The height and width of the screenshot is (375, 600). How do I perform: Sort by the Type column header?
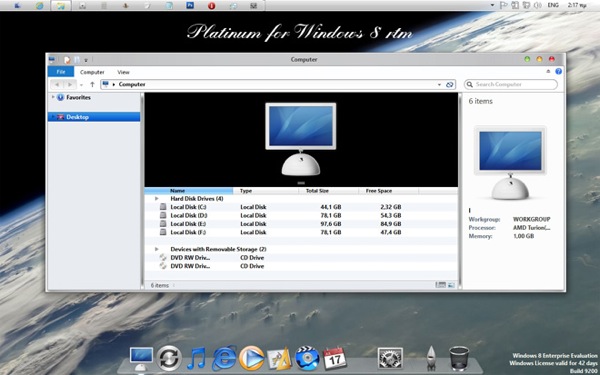(x=266, y=191)
